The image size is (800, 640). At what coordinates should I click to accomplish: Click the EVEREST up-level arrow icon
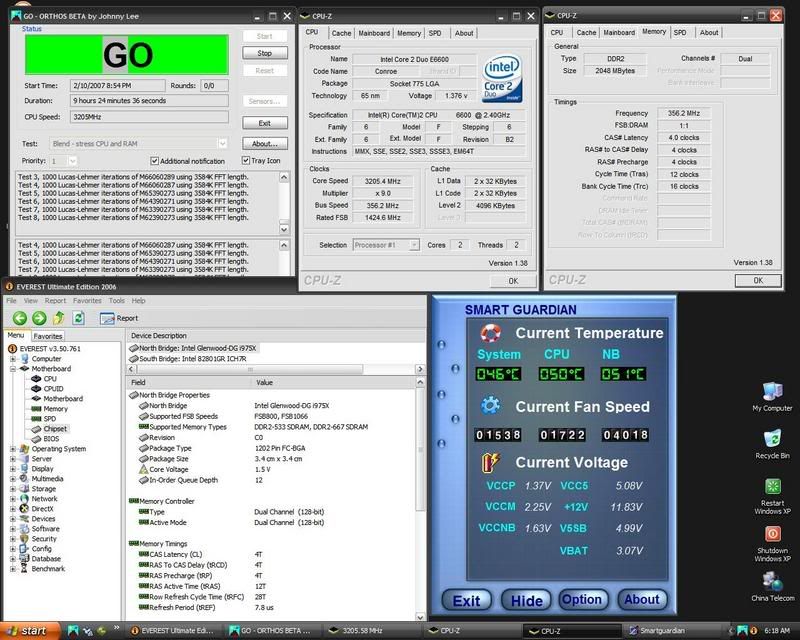point(60,318)
